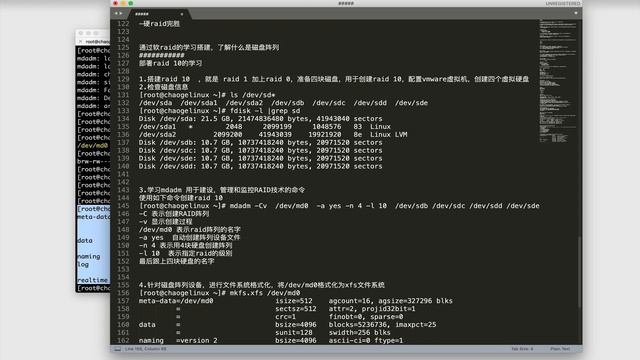Click the 'sunit=128 swidth=256 blks' line
This screenshot has width=640, height=360.
(x=283, y=333)
